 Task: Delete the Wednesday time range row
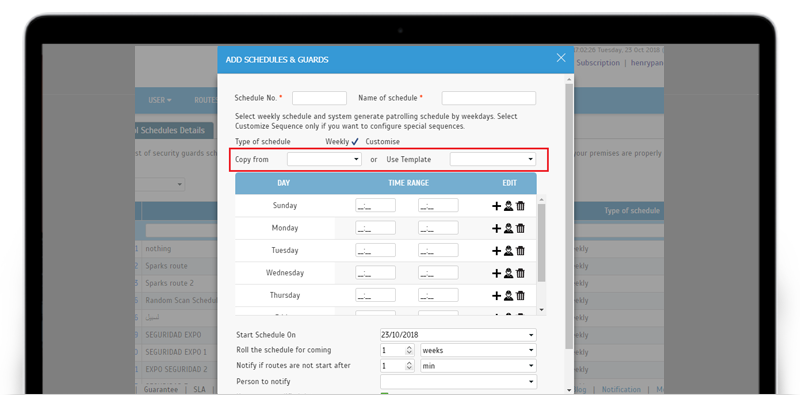tap(520, 273)
